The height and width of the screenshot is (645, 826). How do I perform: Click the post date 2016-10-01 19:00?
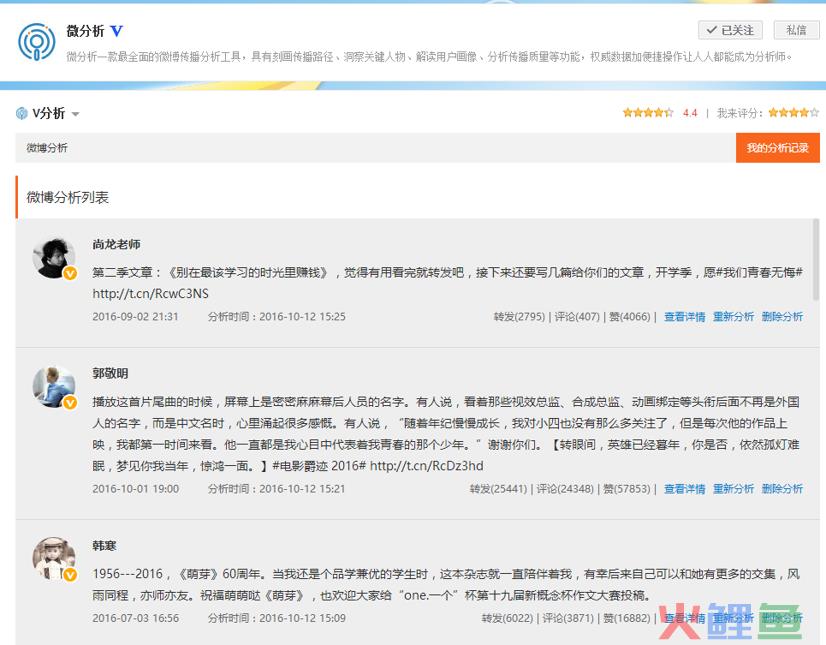pyautogui.click(x=135, y=489)
